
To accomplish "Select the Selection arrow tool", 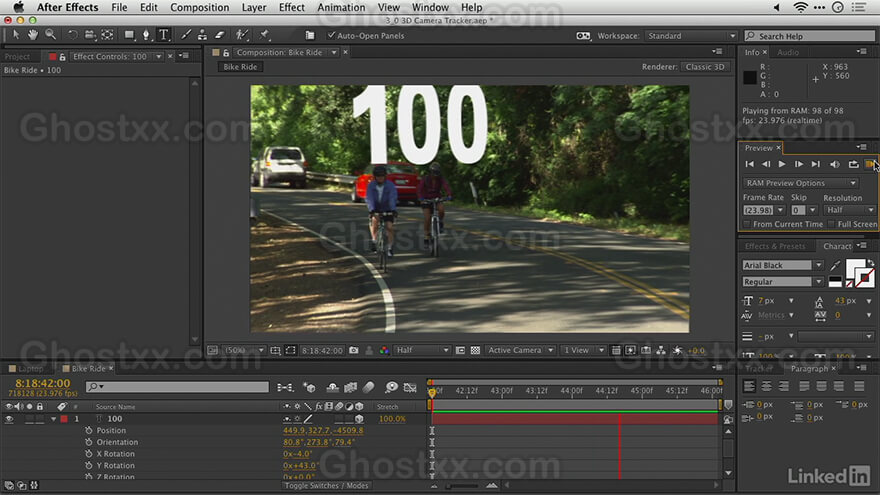I will [x=16, y=35].
